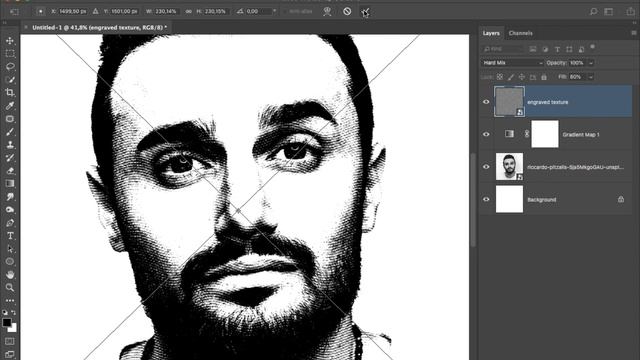Toggle the maintain aspect ratio link
The height and width of the screenshot is (360, 640).
[x=188, y=11]
